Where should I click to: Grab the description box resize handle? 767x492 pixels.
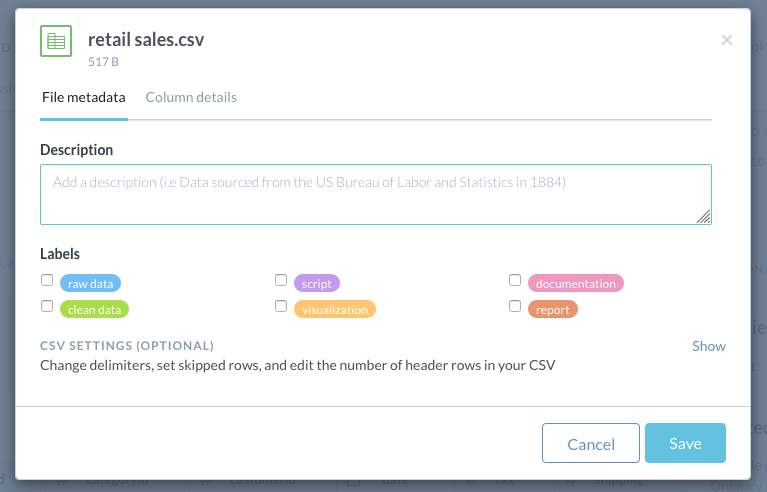(x=703, y=217)
